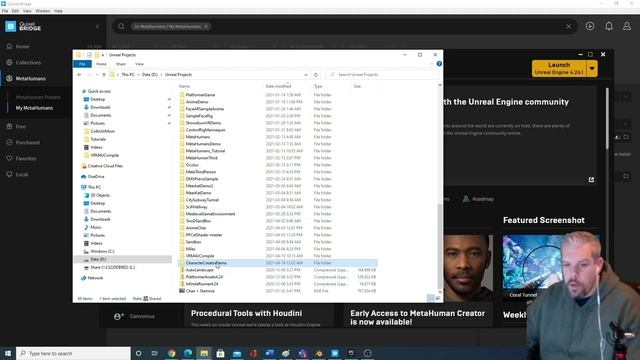Select the AnimeDemo folder
Image resolution: width=640 pixels, height=360 pixels.
pyautogui.click(x=197, y=102)
